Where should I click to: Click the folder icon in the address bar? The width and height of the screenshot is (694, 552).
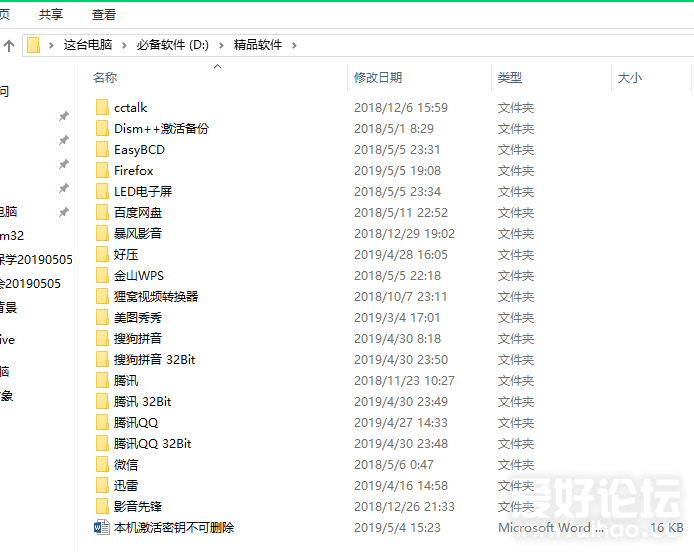(x=34, y=45)
